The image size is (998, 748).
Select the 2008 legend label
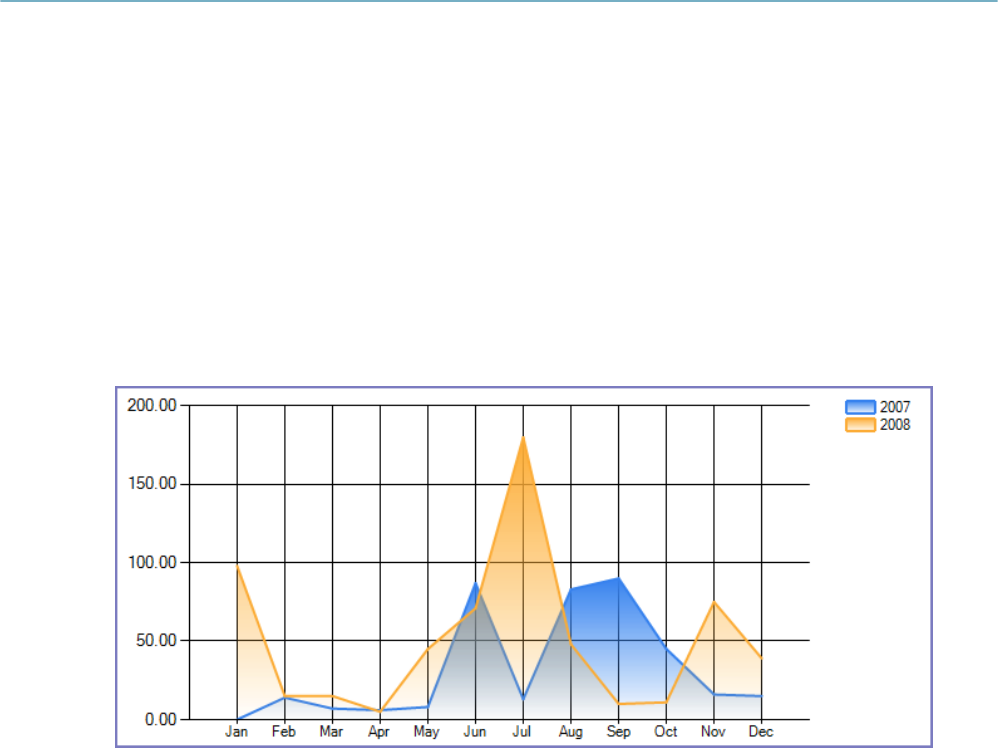895,425
